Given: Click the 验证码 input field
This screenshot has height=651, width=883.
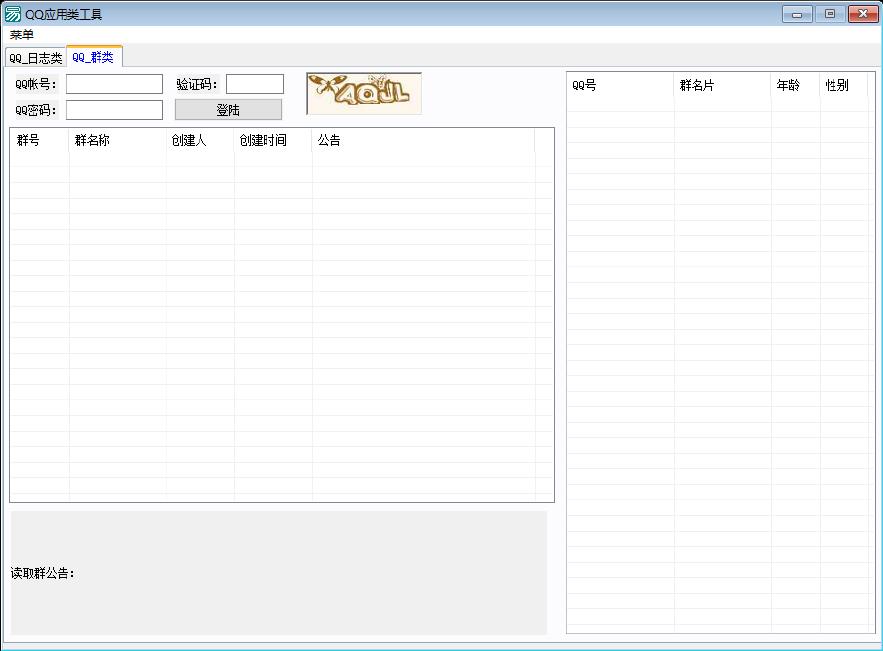Looking at the screenshot, I should click(255, 84).
